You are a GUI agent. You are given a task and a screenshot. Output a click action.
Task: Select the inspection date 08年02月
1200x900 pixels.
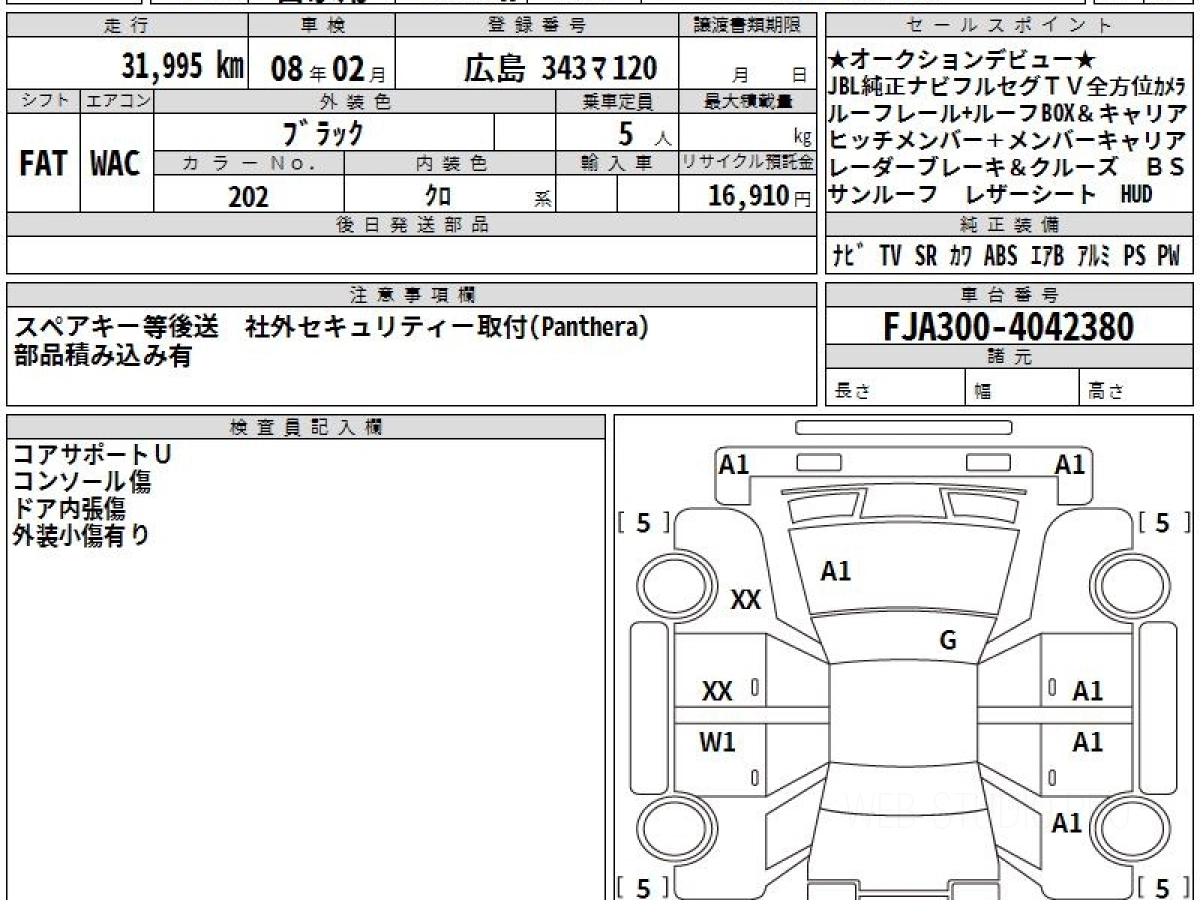click(327, 68)
